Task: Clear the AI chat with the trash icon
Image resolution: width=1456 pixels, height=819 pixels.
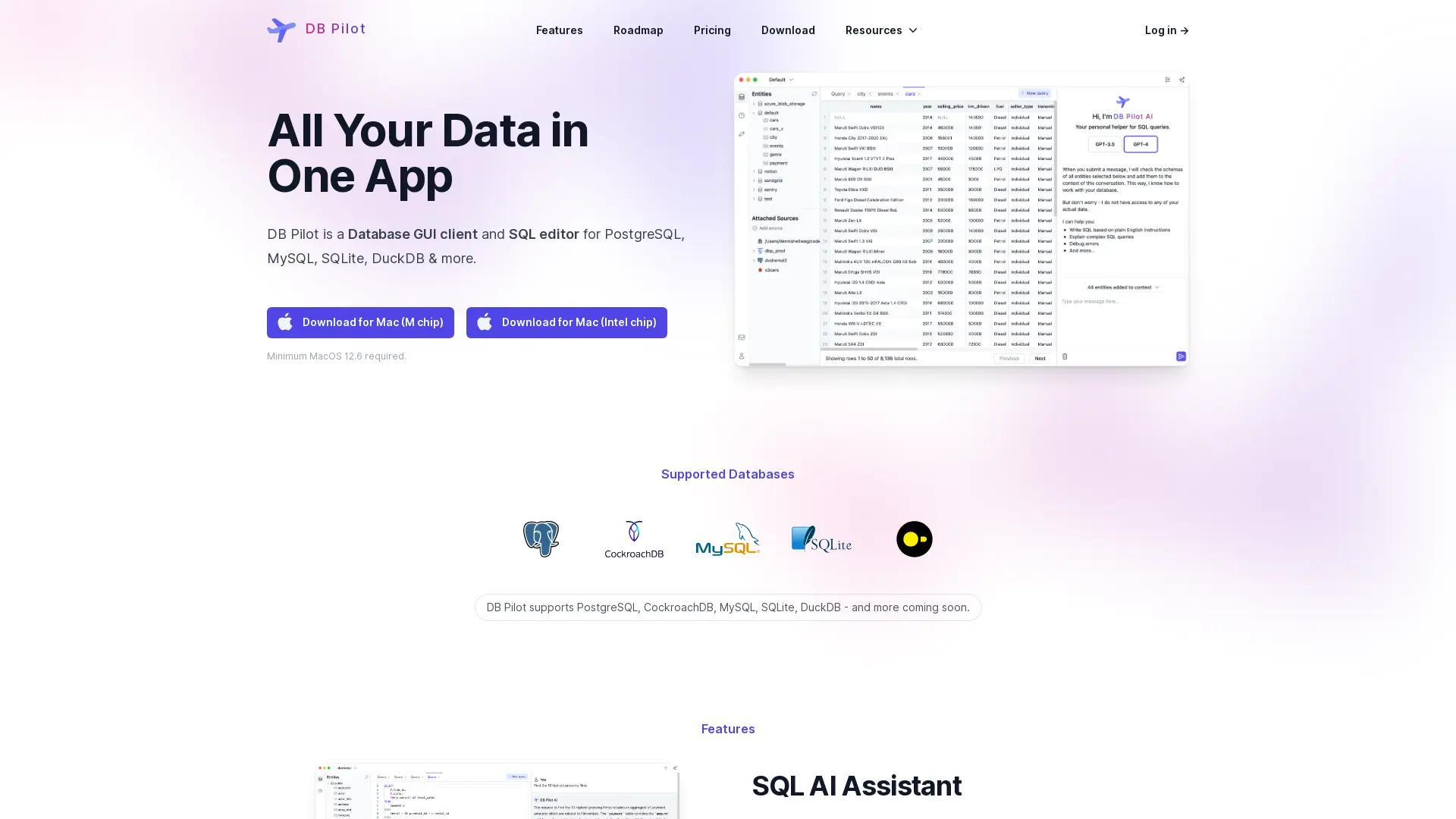Action: [1065, 356]
